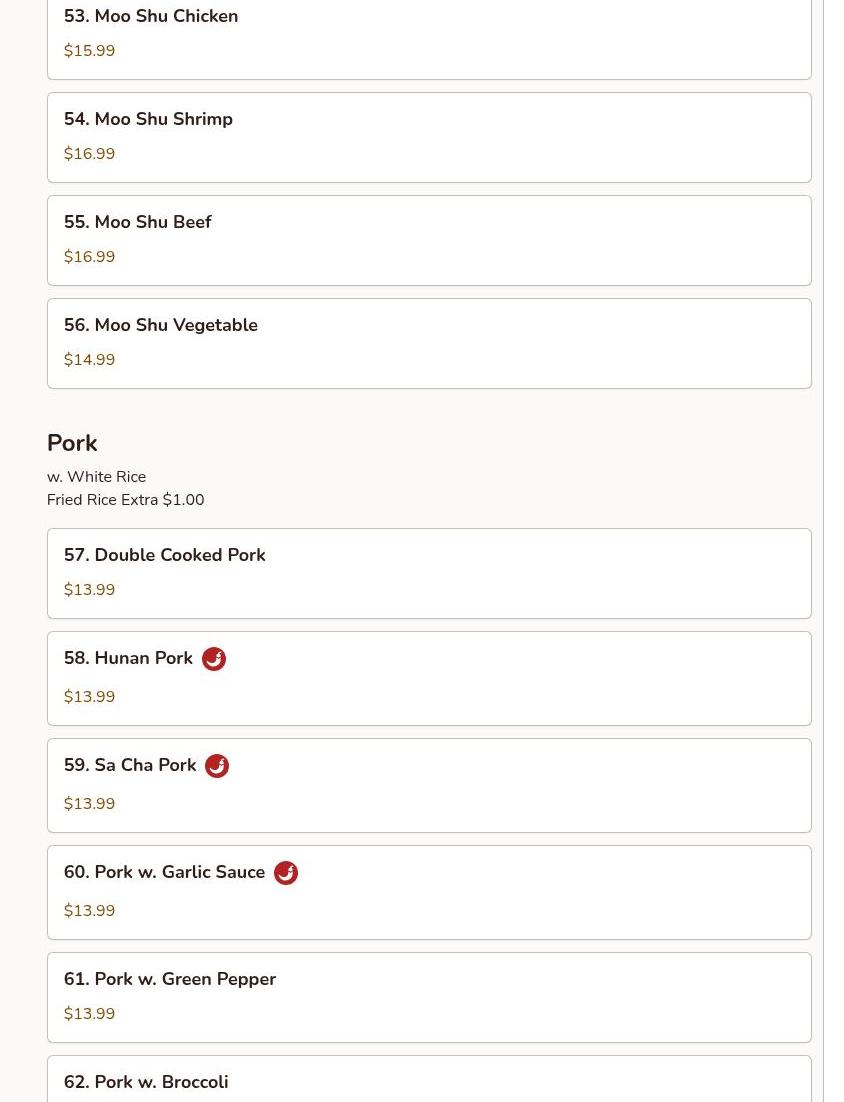Click the $15.99 price under Moo Shu Chicken
The height and width of the screenshot is (1102, 844).
click(x=89, y=51)
